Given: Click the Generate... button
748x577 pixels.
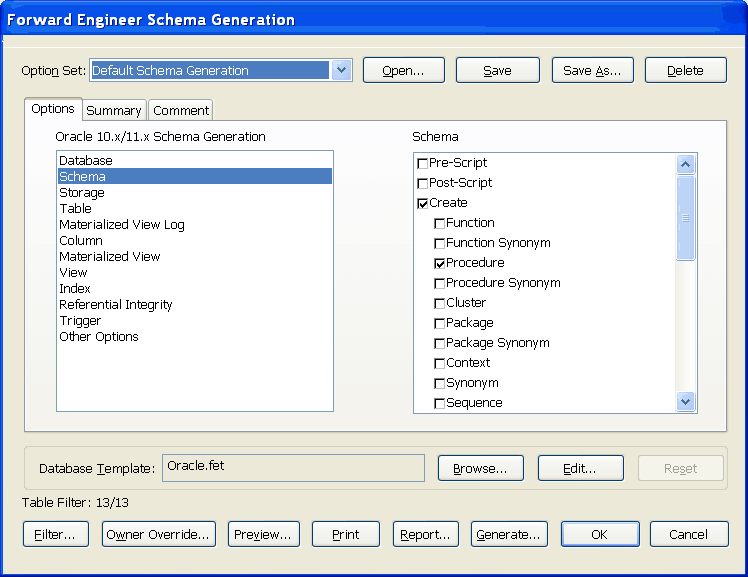Looking at the screenshot, I should (510, 534).
